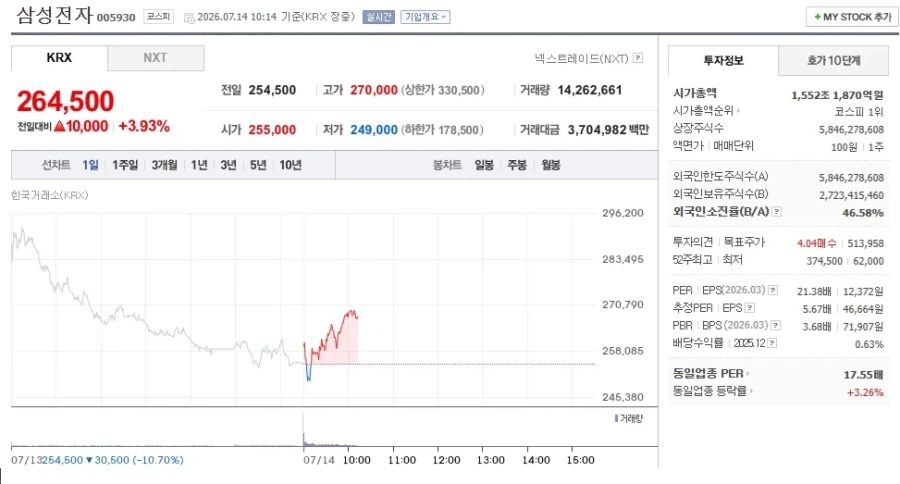Click the 07/14 date axis label
This screenshot has width=900, height=484.
click(319, 460)
